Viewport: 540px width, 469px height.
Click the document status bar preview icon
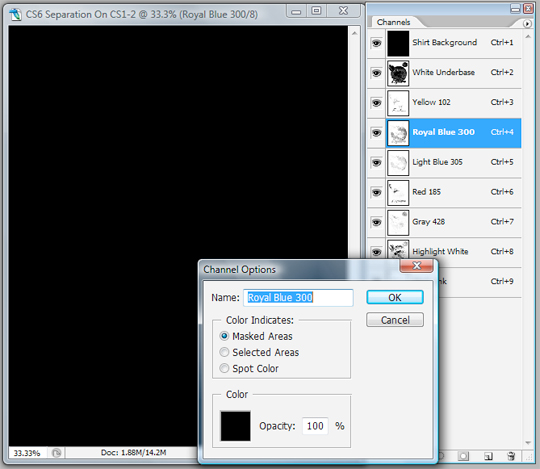pos(56,452)
